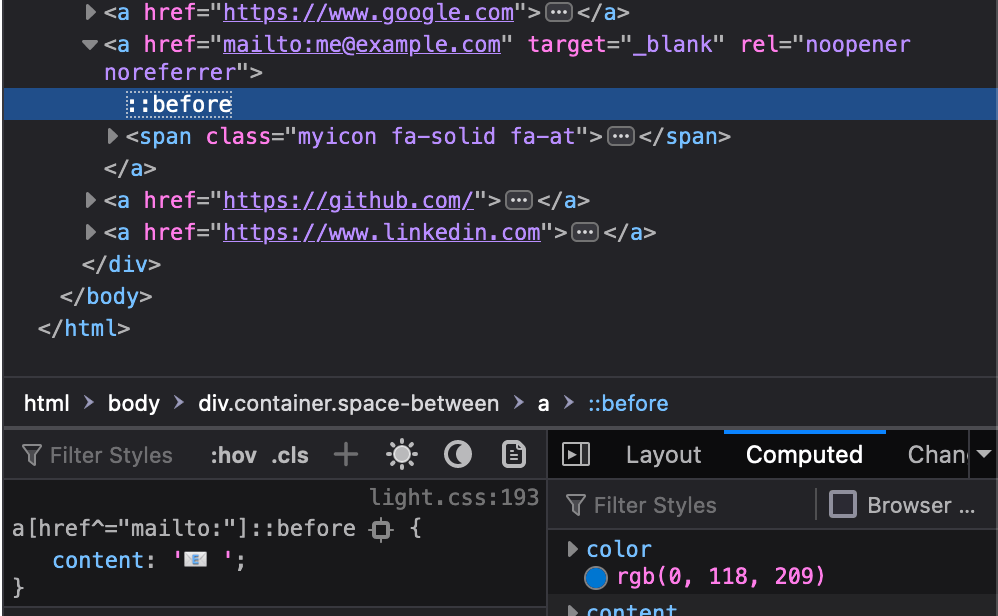Image resolution: width=998 pixels, height=616 pixels.
Task: Click the class="myicon fa-solid fa-at" attribute
Action: (x=397, y=136)
